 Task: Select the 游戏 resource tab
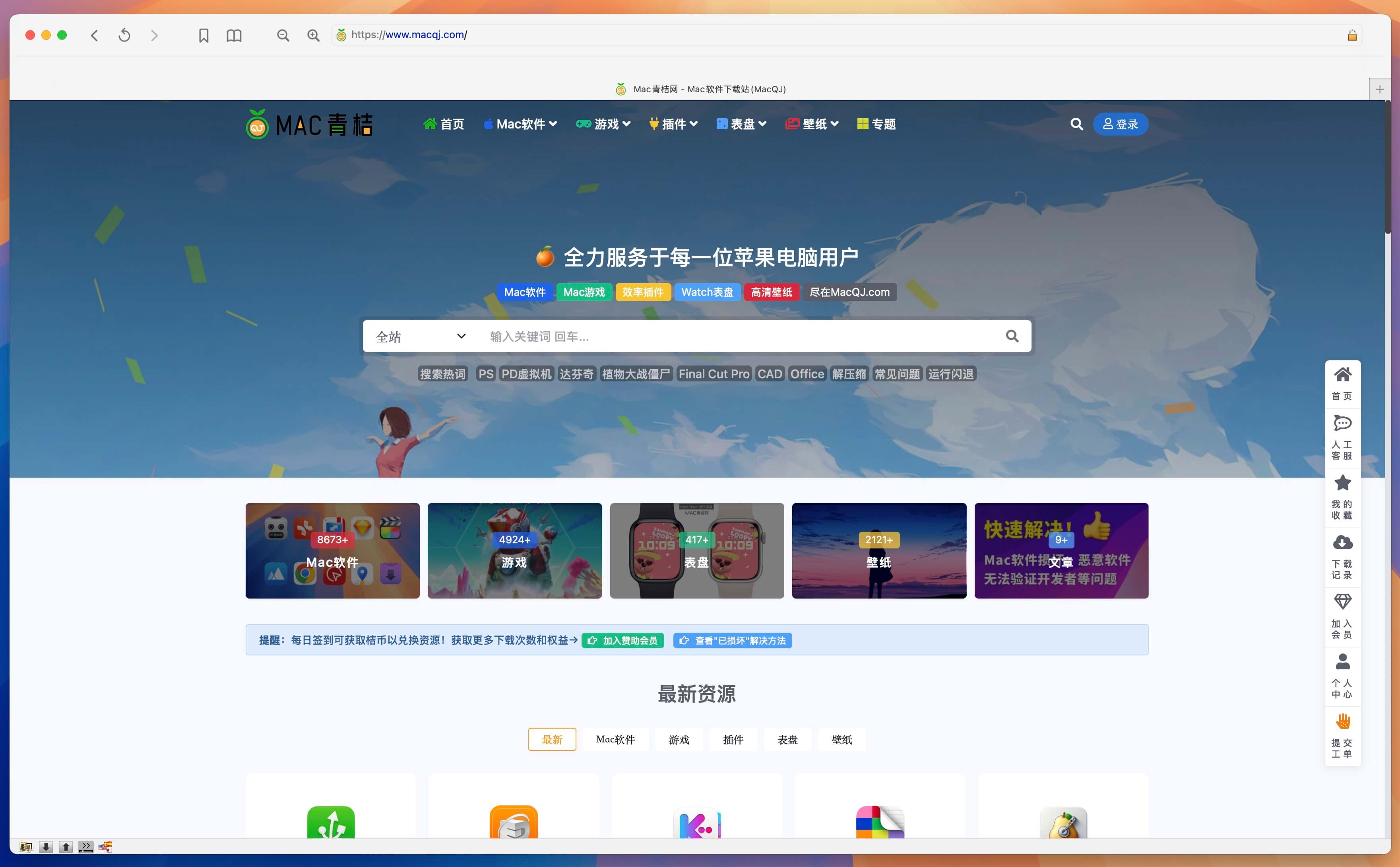pos(679,740)
